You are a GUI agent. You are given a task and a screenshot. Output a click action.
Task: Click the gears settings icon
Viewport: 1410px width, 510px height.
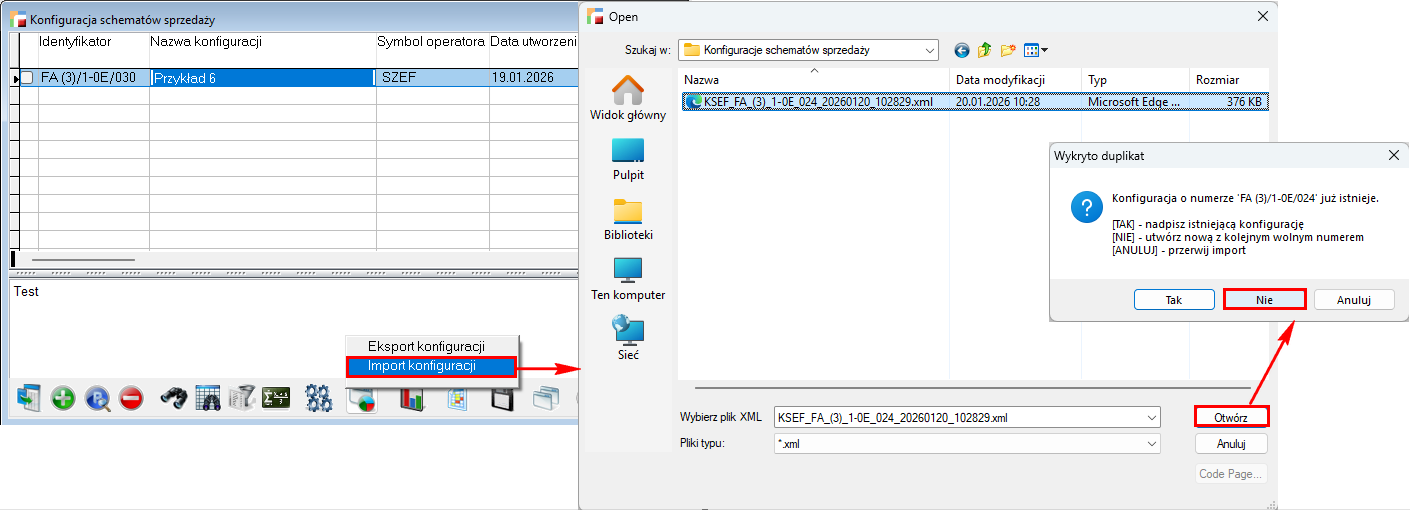pyautogui.click(x=319, y=398)
